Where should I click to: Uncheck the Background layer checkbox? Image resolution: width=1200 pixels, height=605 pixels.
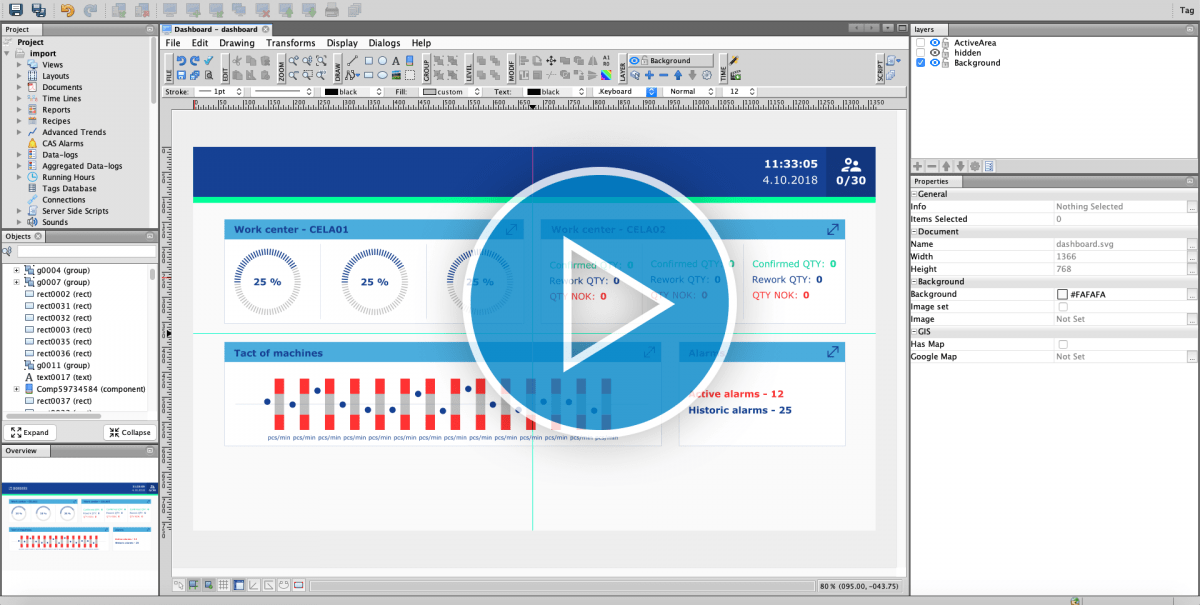(x=920, y=63)
